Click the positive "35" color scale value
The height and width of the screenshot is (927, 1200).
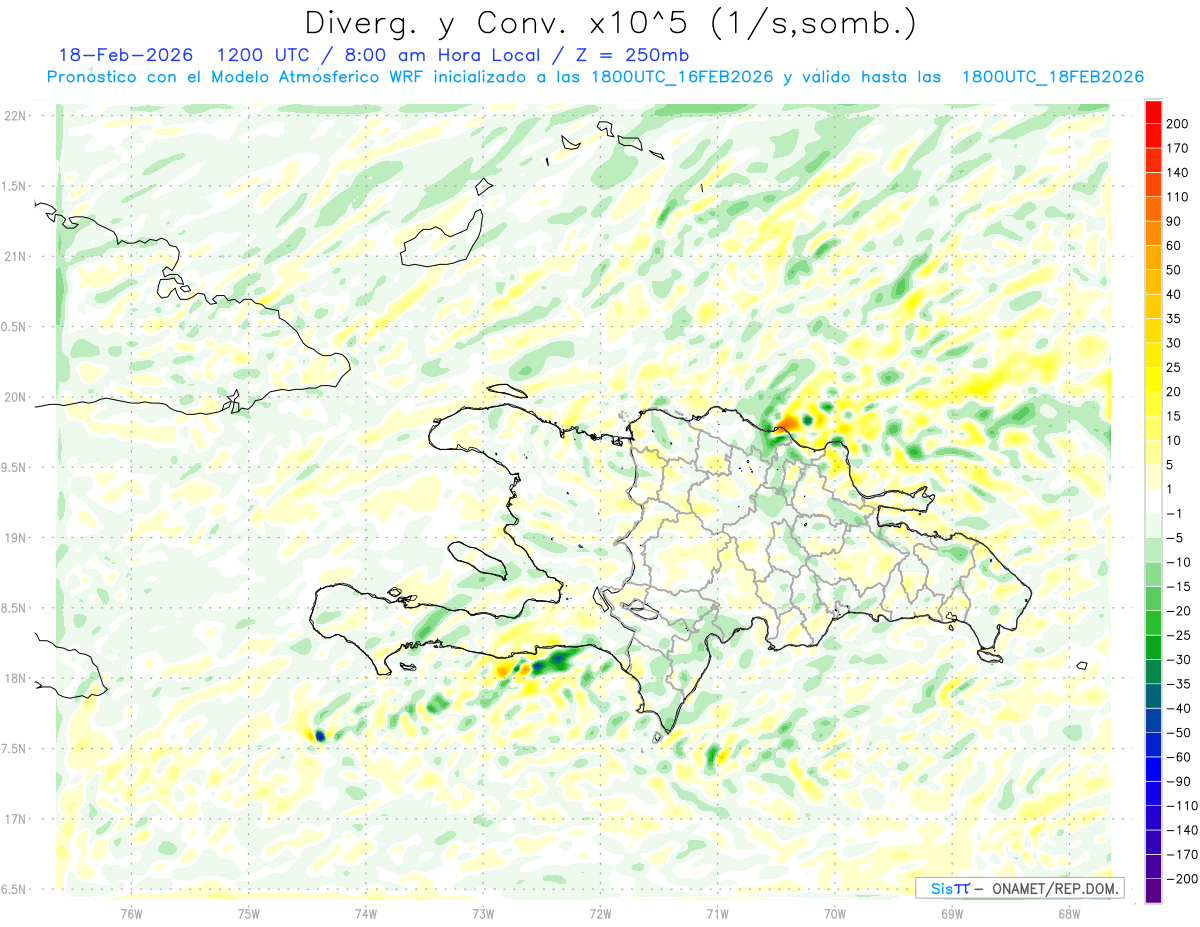(1175, 319)
